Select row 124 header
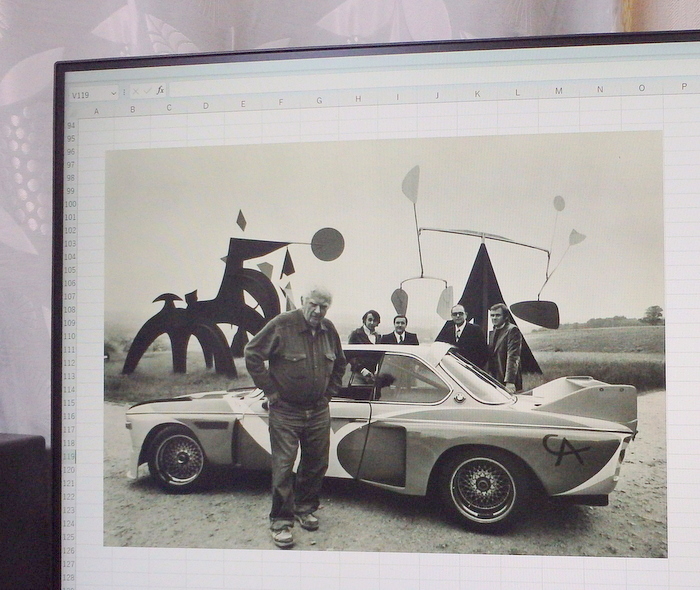700x590 pixels. pos(69,524)
